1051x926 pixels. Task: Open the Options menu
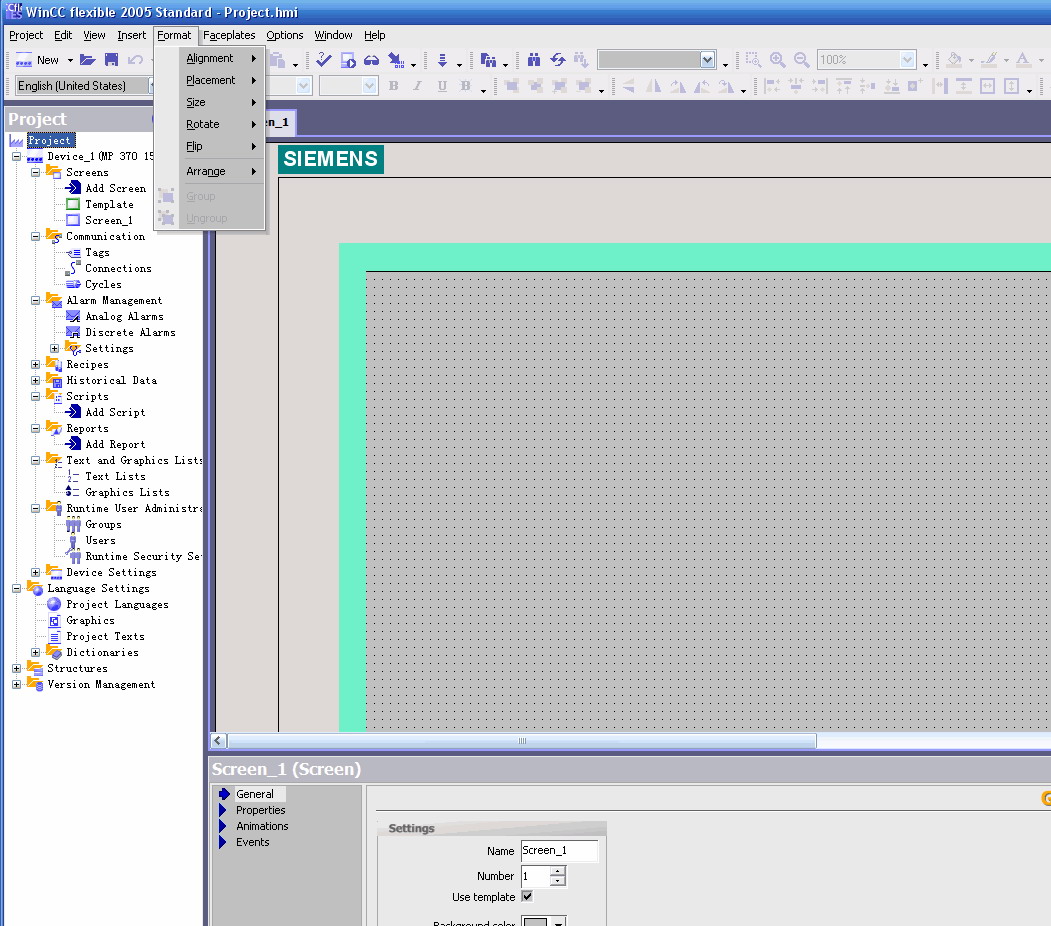tap(285, 36)
